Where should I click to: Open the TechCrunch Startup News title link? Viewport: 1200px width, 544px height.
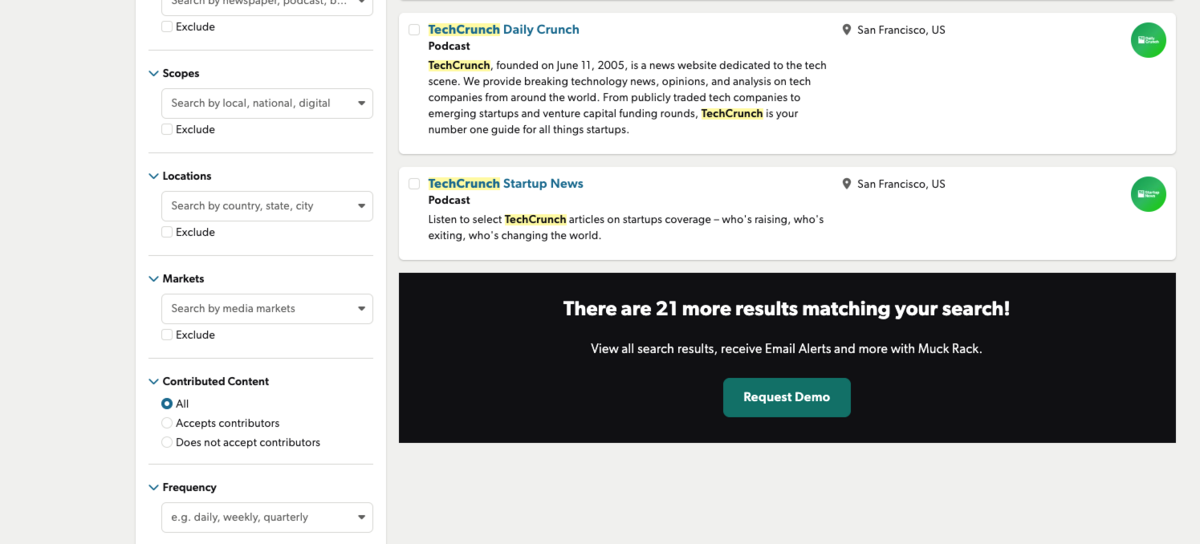click(505, 184)
